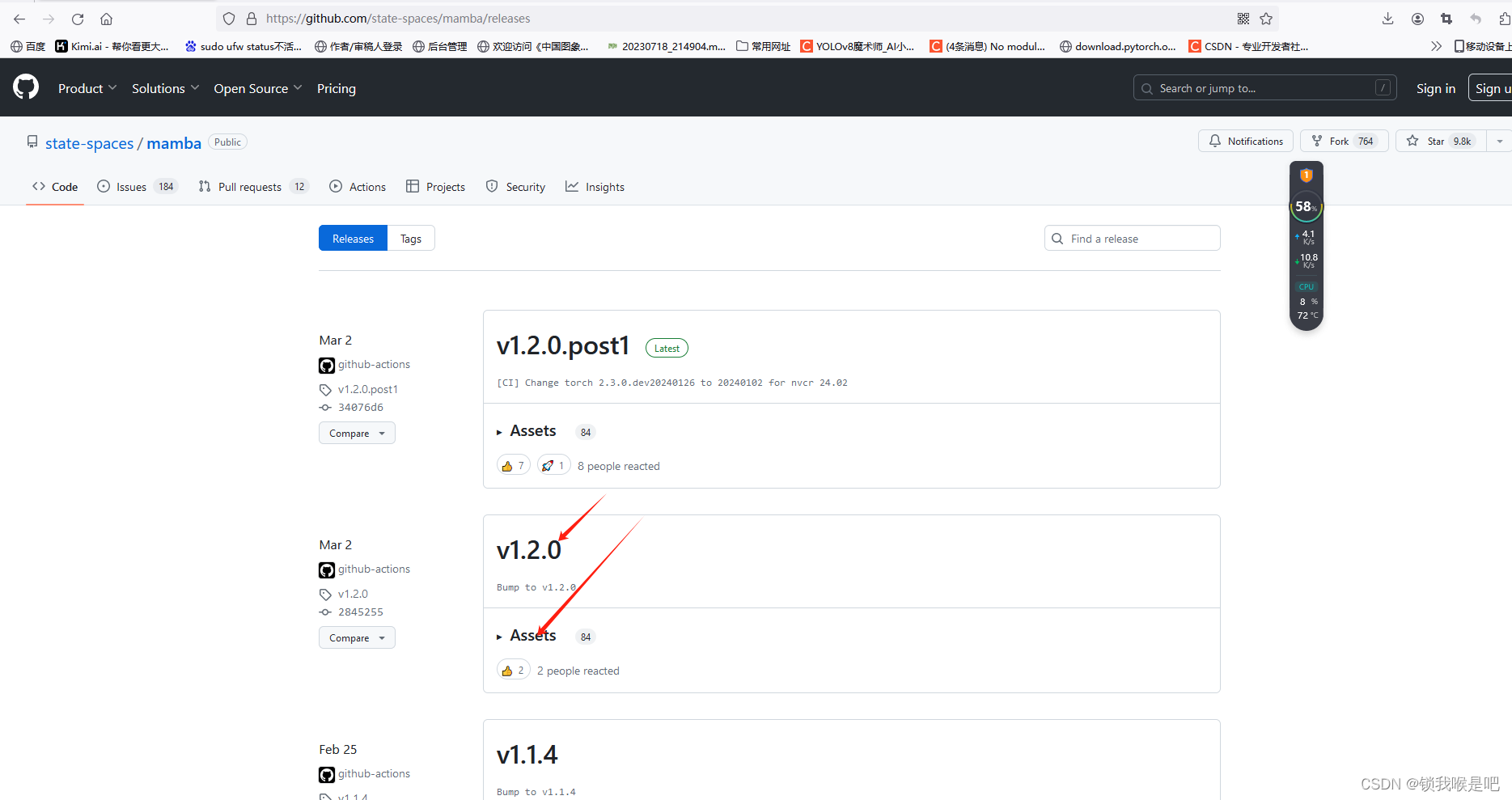
Task: Open the Star button dropdown arrow
Action: pos(1499,141)
